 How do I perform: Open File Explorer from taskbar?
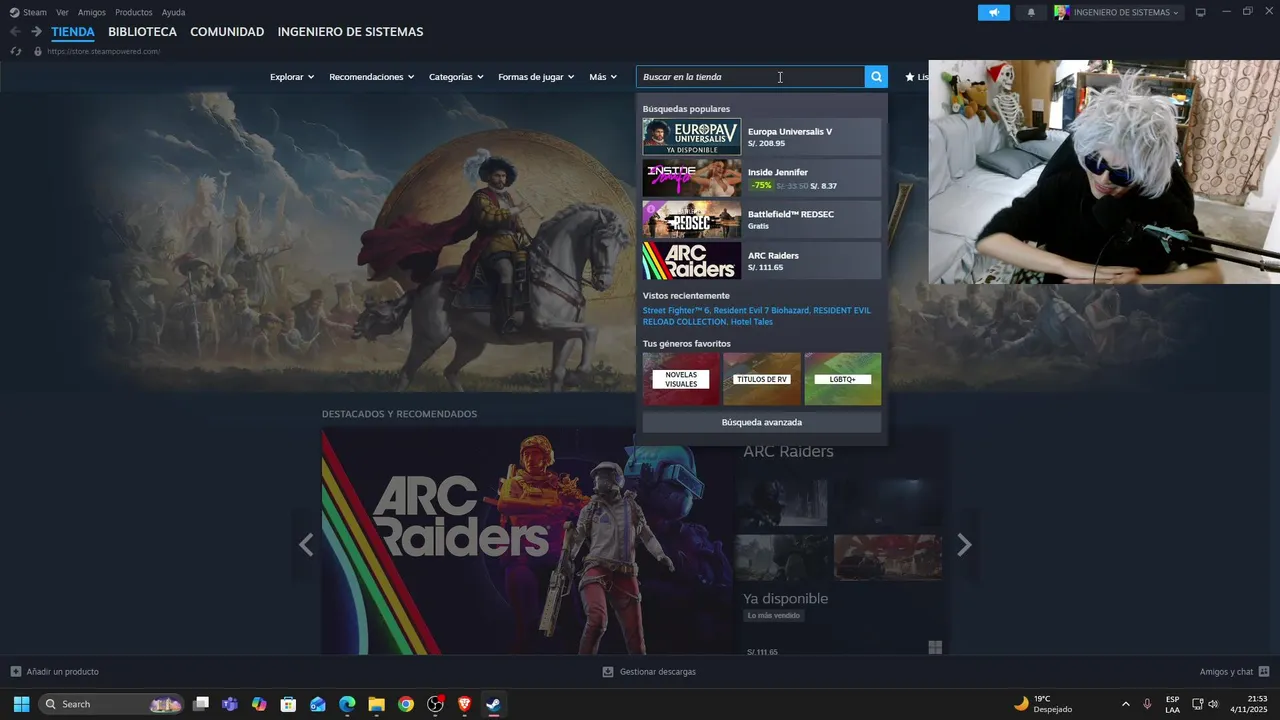pyautogui.click(x=376, y=704)
